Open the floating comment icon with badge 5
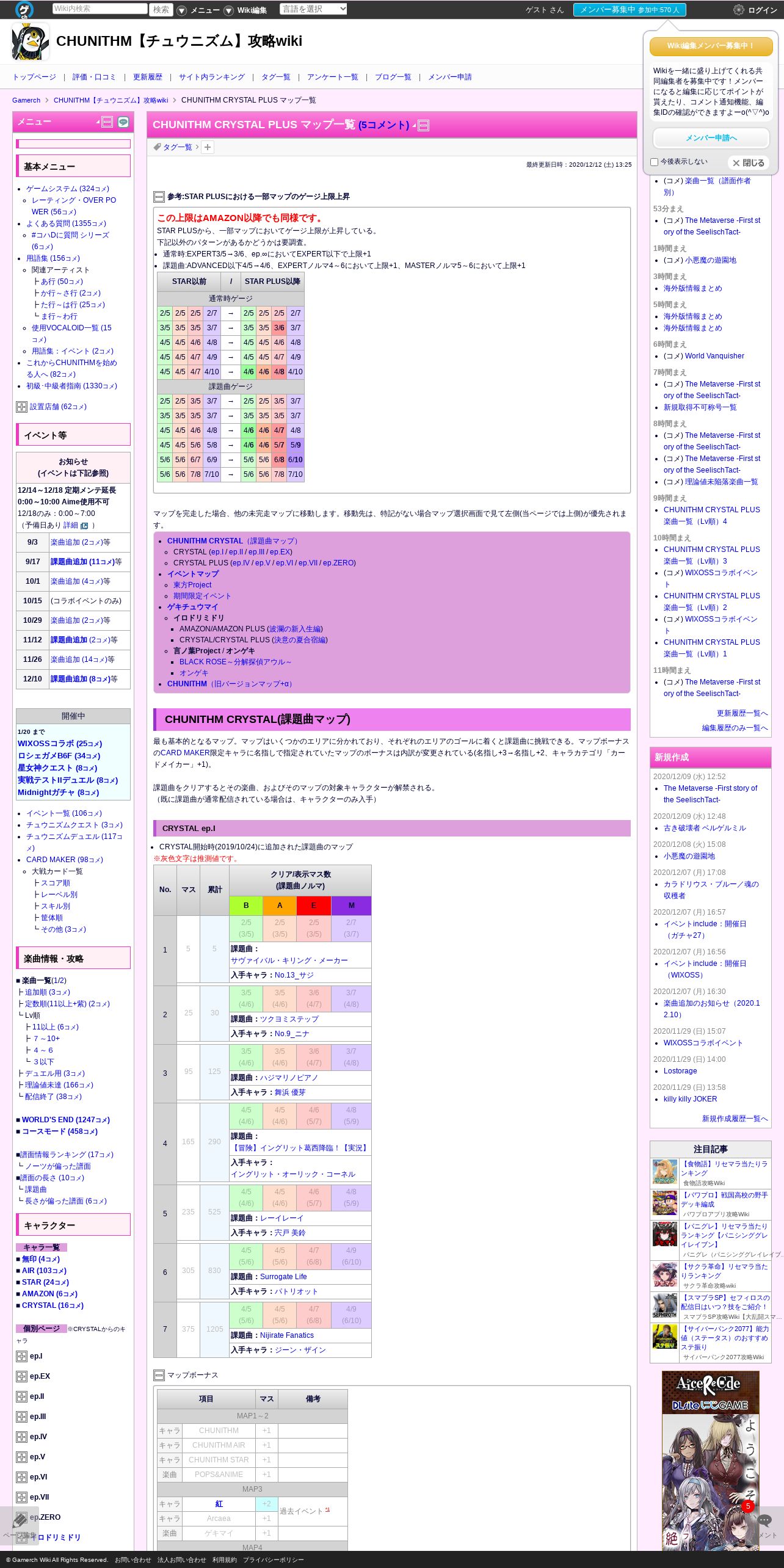Image resolution: width=784 pixels, height=1568 pixels. click(x=764, y=1520)
